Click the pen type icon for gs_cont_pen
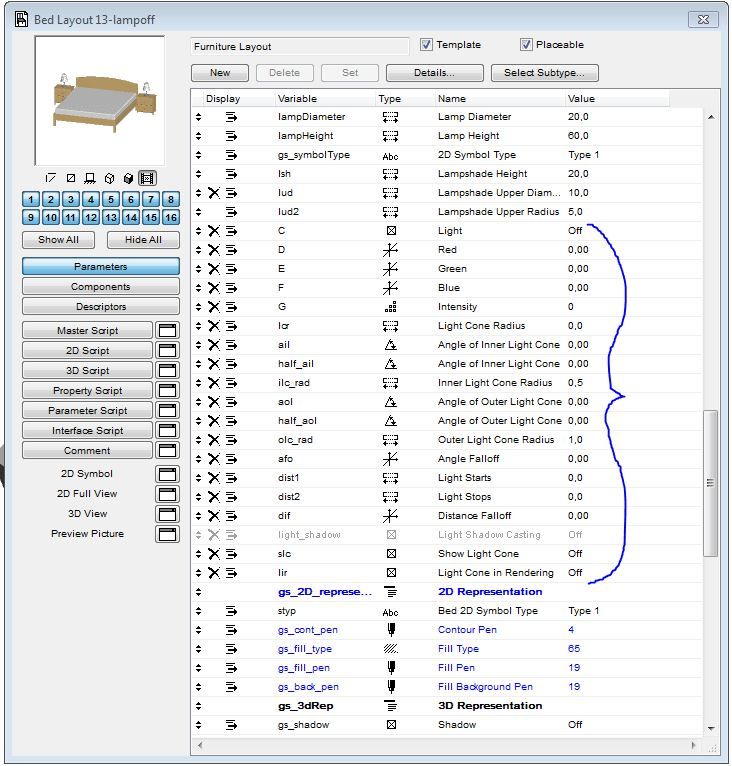The width and height of the screenshot is (732, 766). click(391, 630)
